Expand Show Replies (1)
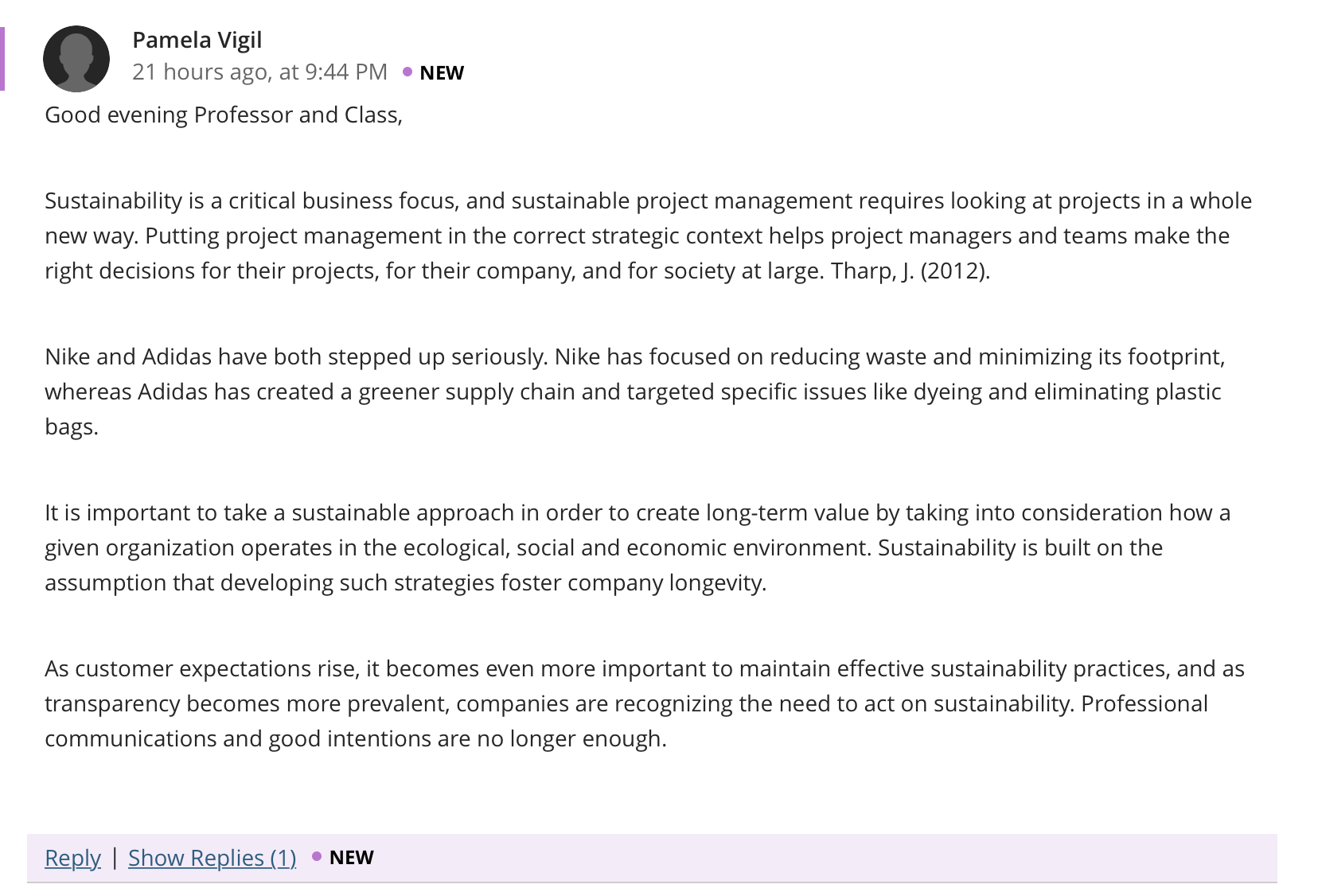The width and height of the screenshot is (1318, 896). pyautogui.click(x=212, y=858)
